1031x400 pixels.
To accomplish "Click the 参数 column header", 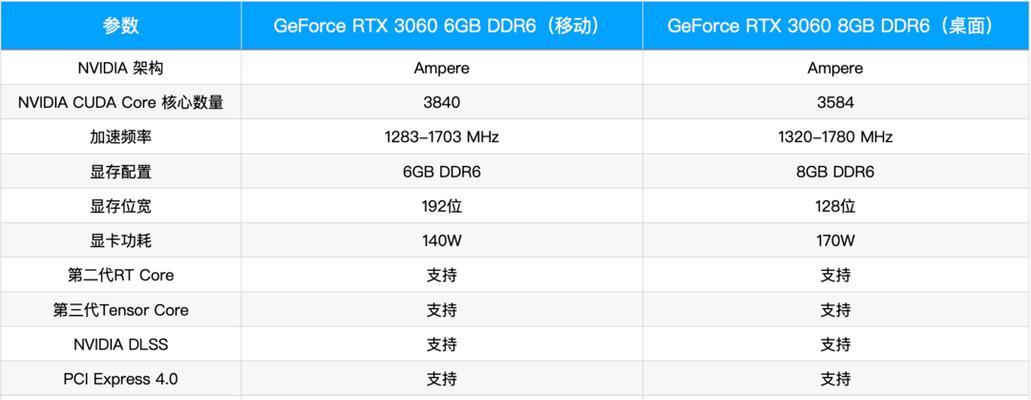I will pos(120,25).
